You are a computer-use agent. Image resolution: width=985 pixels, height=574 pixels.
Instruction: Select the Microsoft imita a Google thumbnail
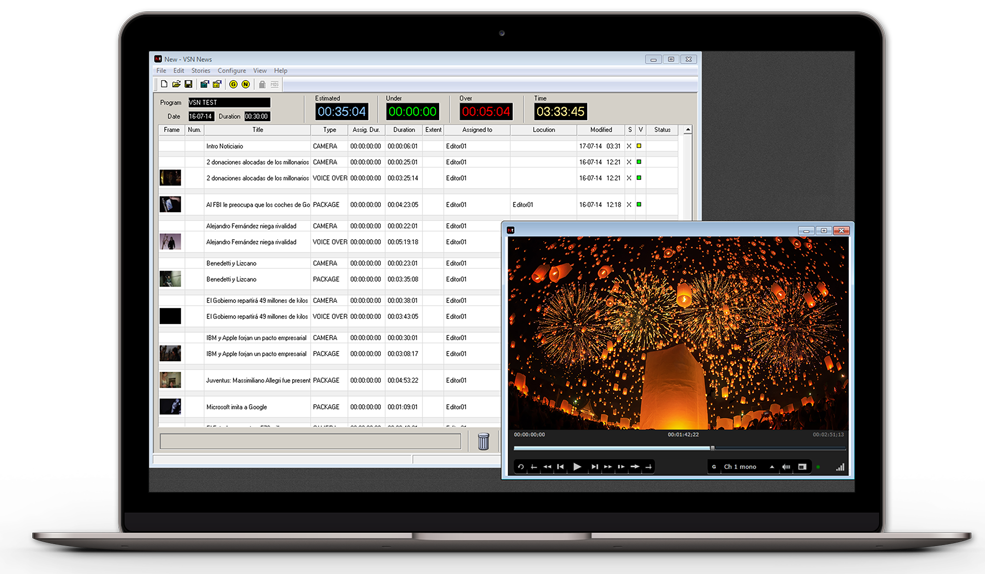pos(170,406)
